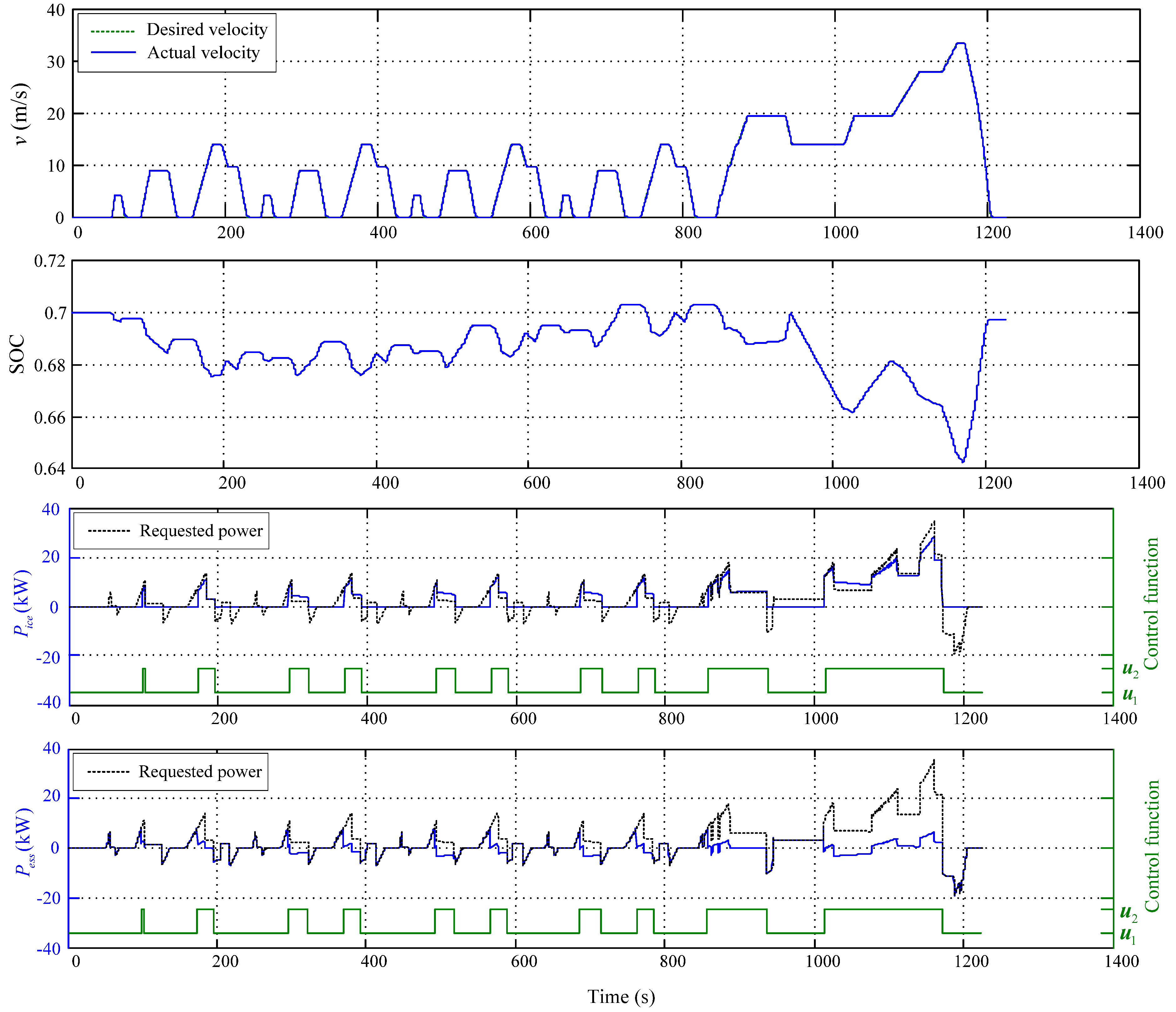Click the Actual velocity legend entry
The image size is (1176, 1012).
coord(203,53)
